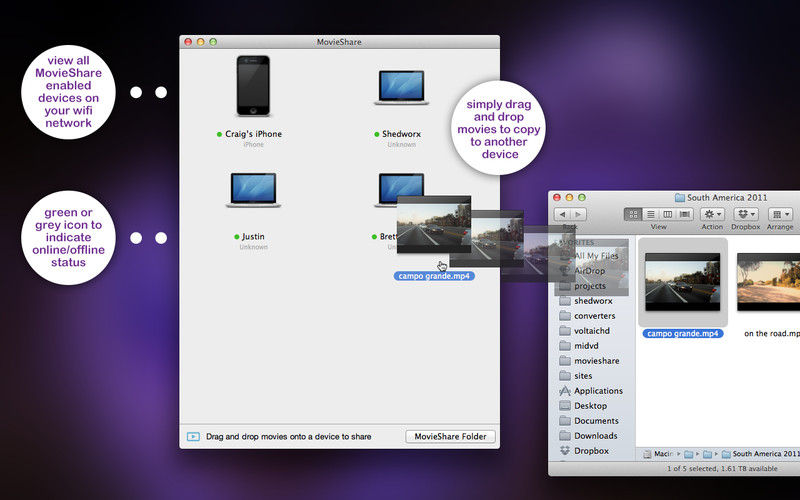Select the on the road video thumbnail
This screenshot has width=800, height=500.
(x=768, y=282)
